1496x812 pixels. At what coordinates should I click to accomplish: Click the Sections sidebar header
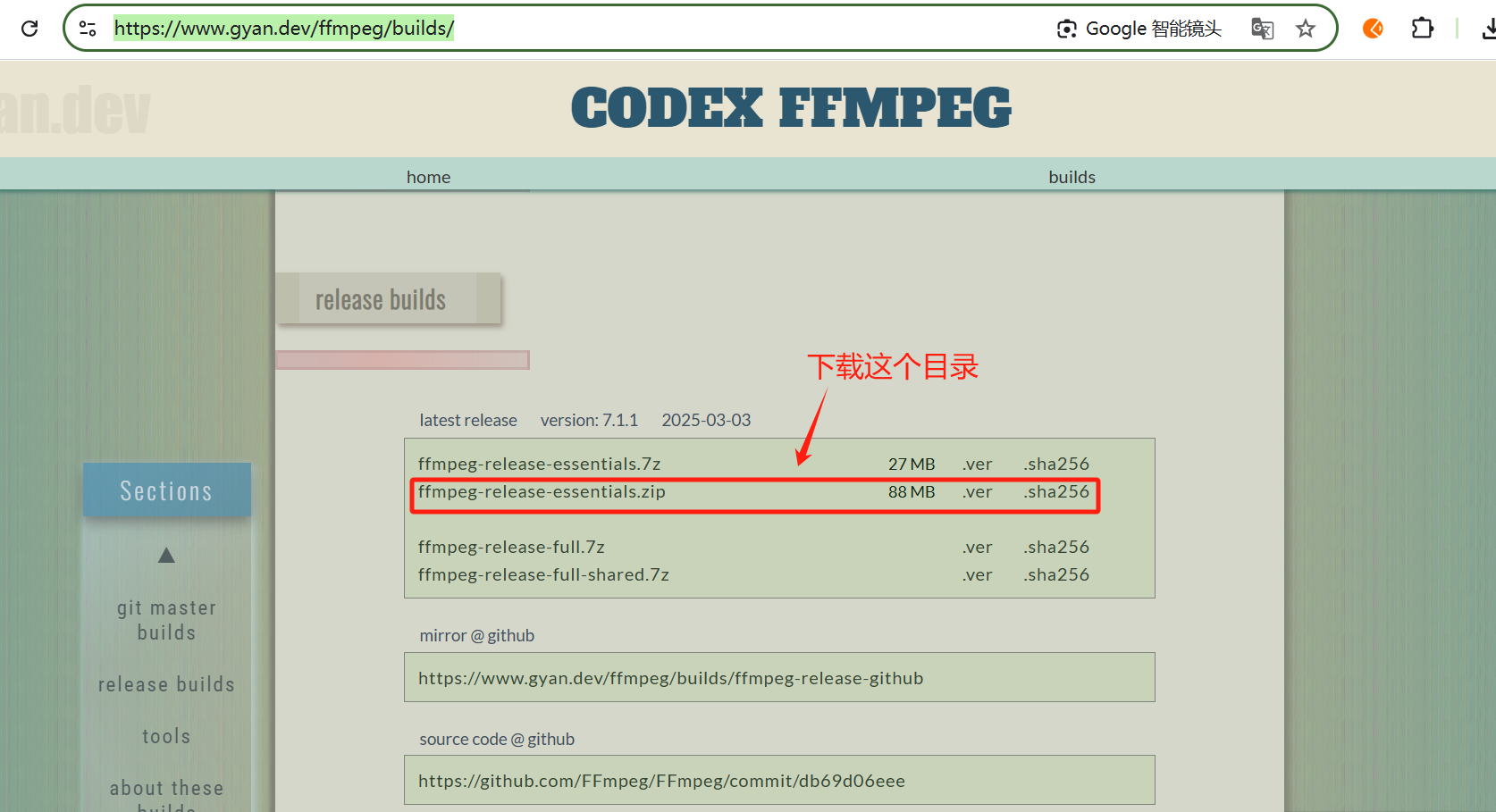point(167,490)
